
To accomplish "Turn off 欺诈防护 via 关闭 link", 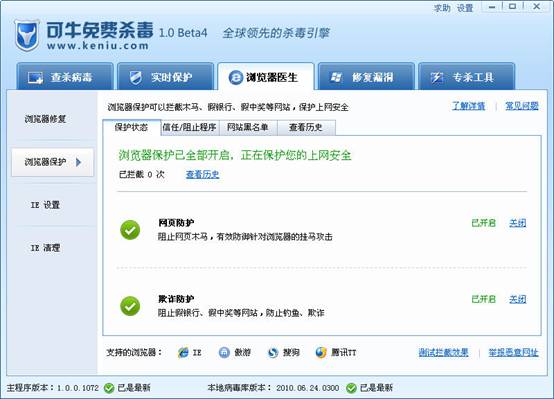I will click(518, 299).
